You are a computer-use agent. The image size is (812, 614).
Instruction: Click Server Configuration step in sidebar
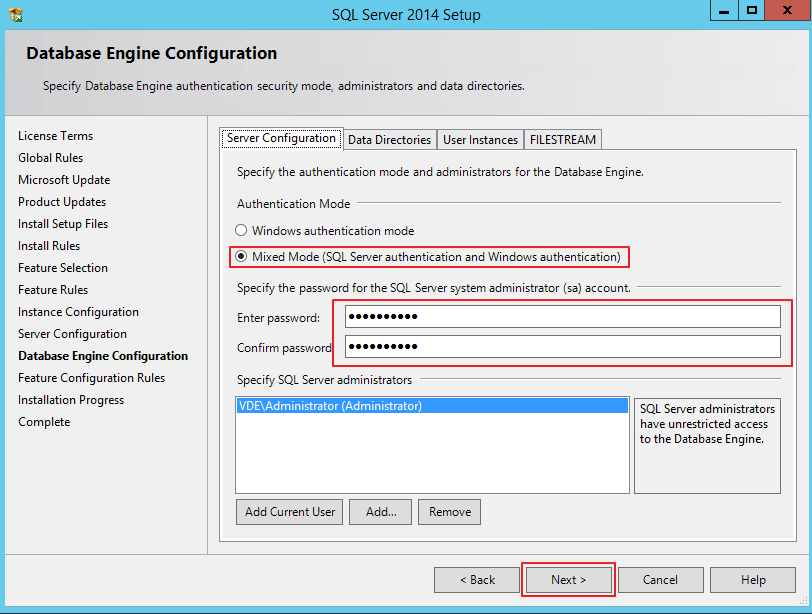72,334
